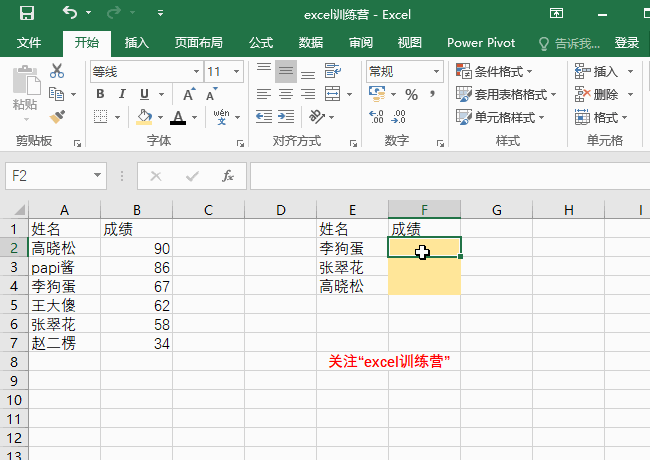Click the Cut scissors icon

coord(57,71)
